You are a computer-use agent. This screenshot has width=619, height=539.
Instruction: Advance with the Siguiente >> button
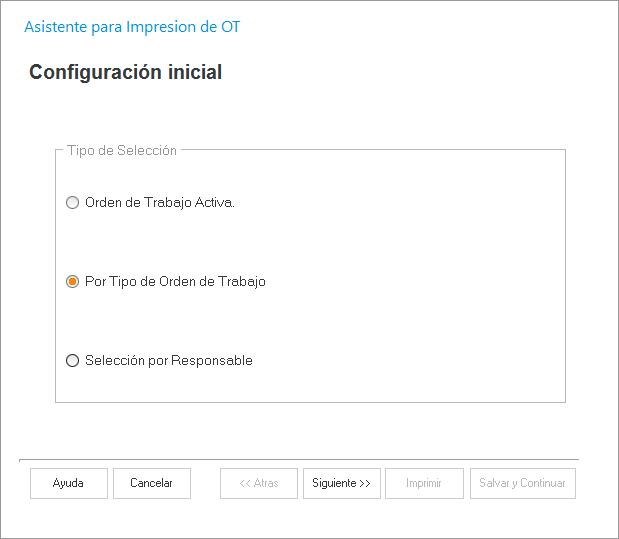341,483
